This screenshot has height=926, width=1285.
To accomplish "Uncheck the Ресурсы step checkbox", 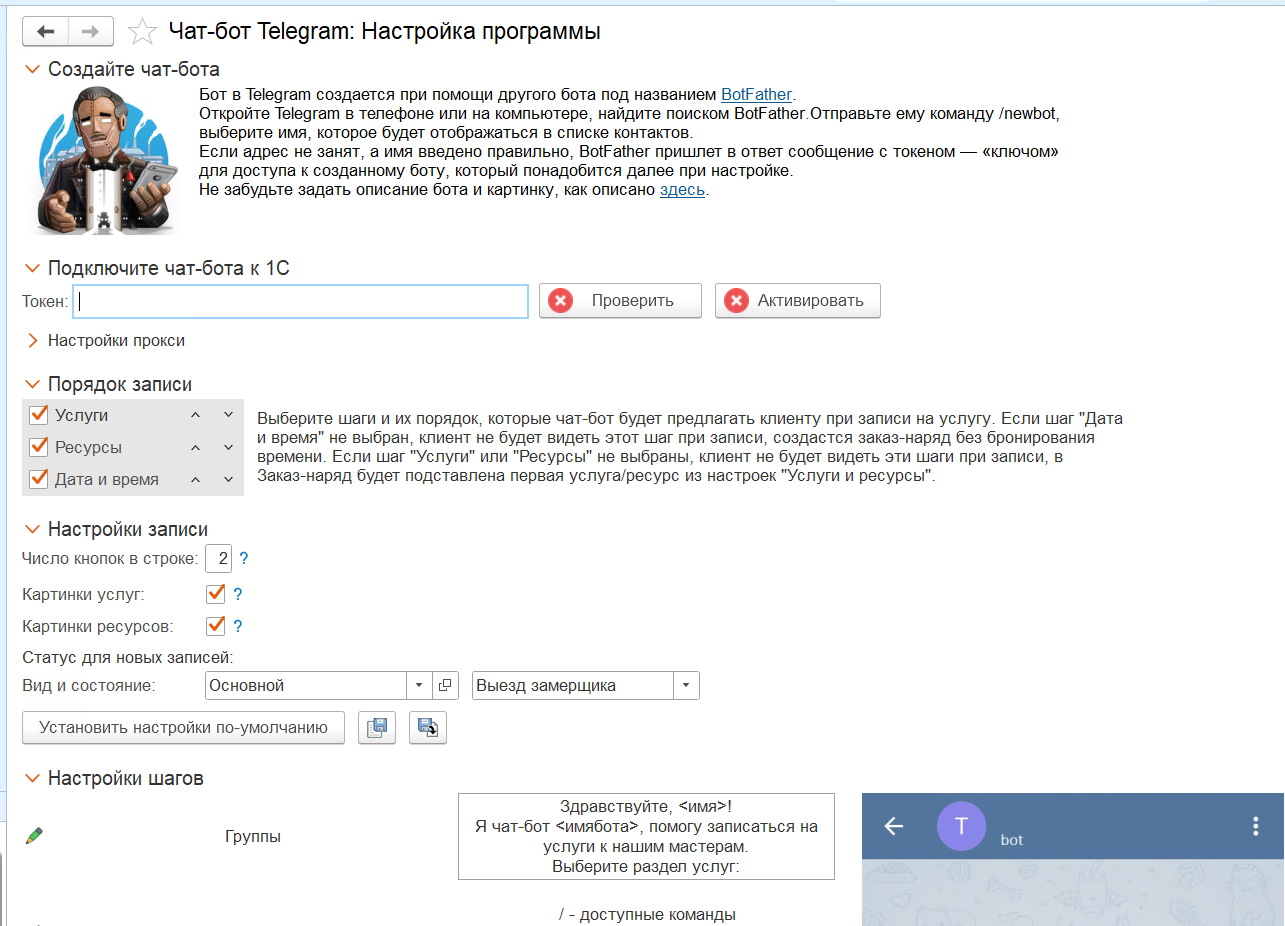I will 40,447.
